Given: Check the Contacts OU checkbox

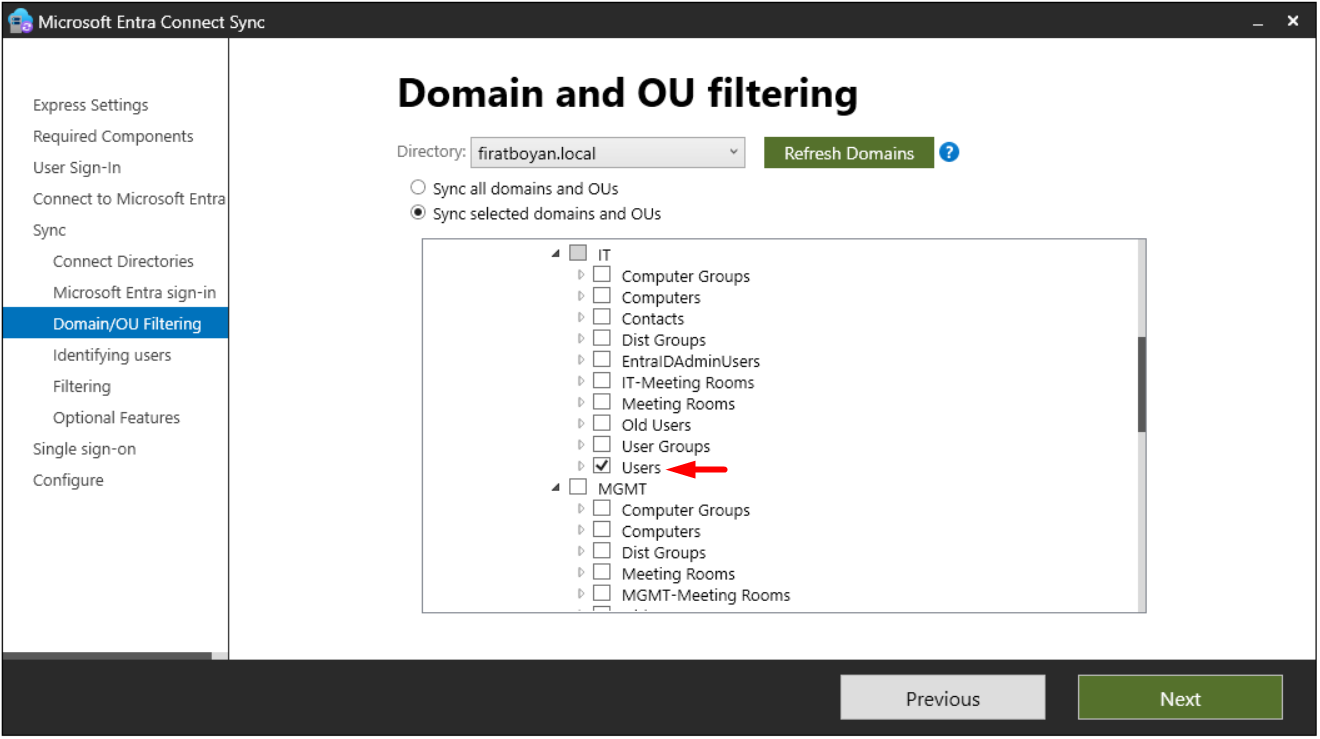Looking at the screenshot, I should 602,318.
